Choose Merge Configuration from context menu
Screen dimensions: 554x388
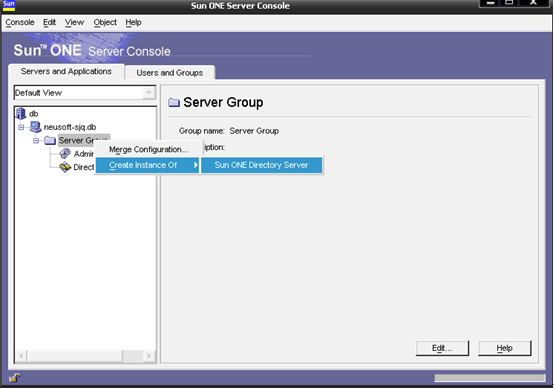click(x=148, y=149)
